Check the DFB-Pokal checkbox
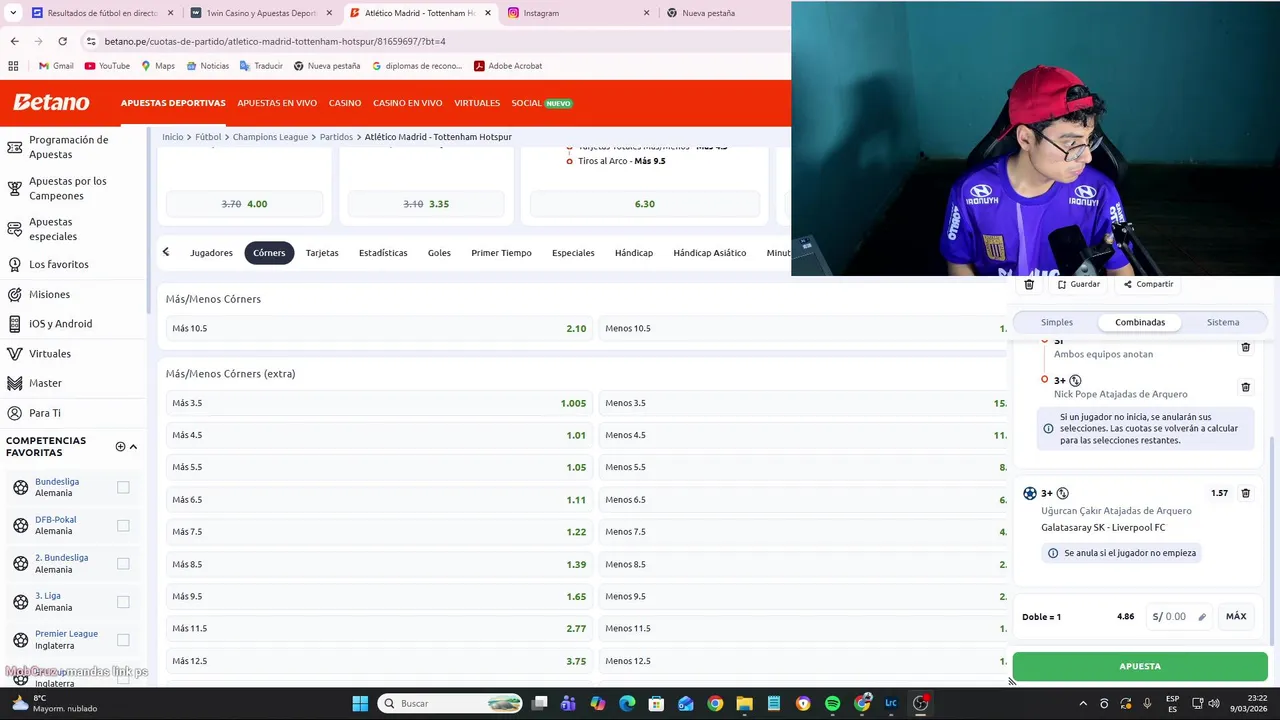Screen dimensions: 1280x720 pyautogui.click(x=123, y=525)
